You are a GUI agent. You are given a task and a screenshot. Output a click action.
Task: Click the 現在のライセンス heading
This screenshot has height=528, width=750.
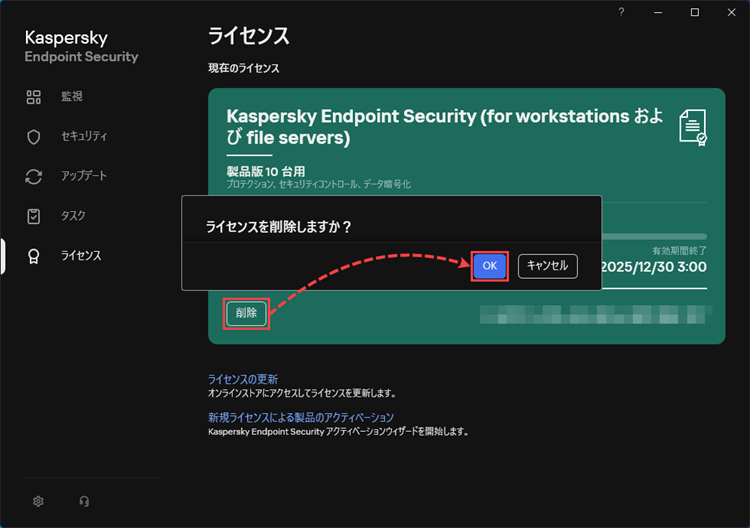tap(243, 68)
